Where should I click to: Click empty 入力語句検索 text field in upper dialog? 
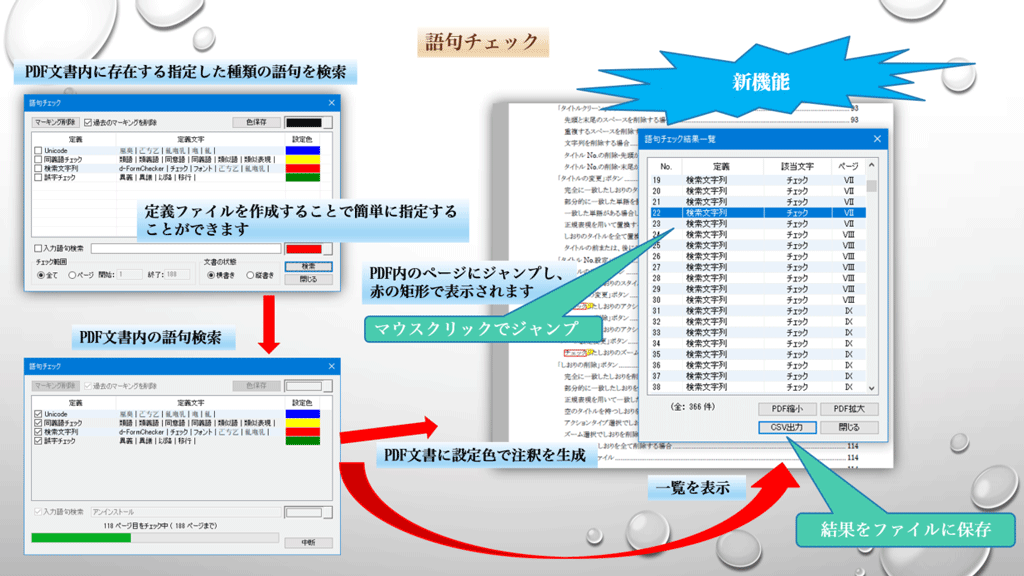[184, 247]
